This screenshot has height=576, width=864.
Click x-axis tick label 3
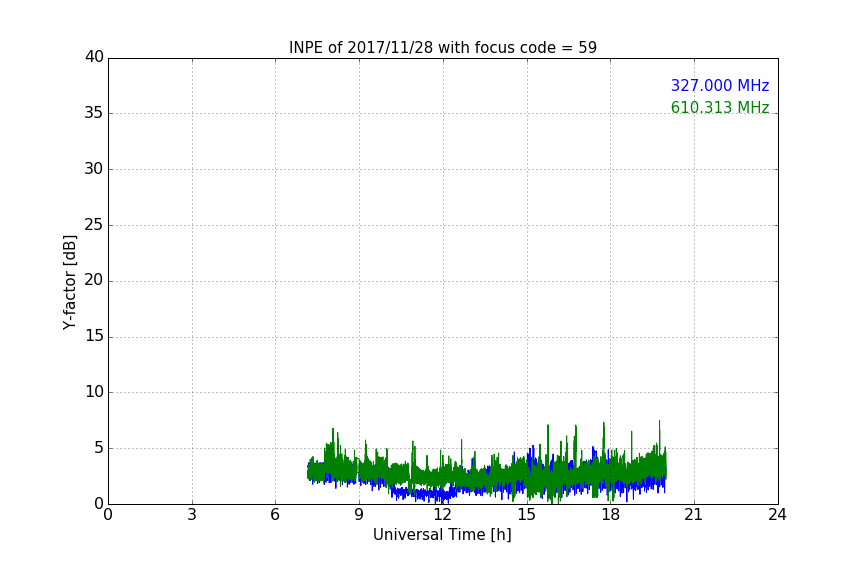point(192,515)
